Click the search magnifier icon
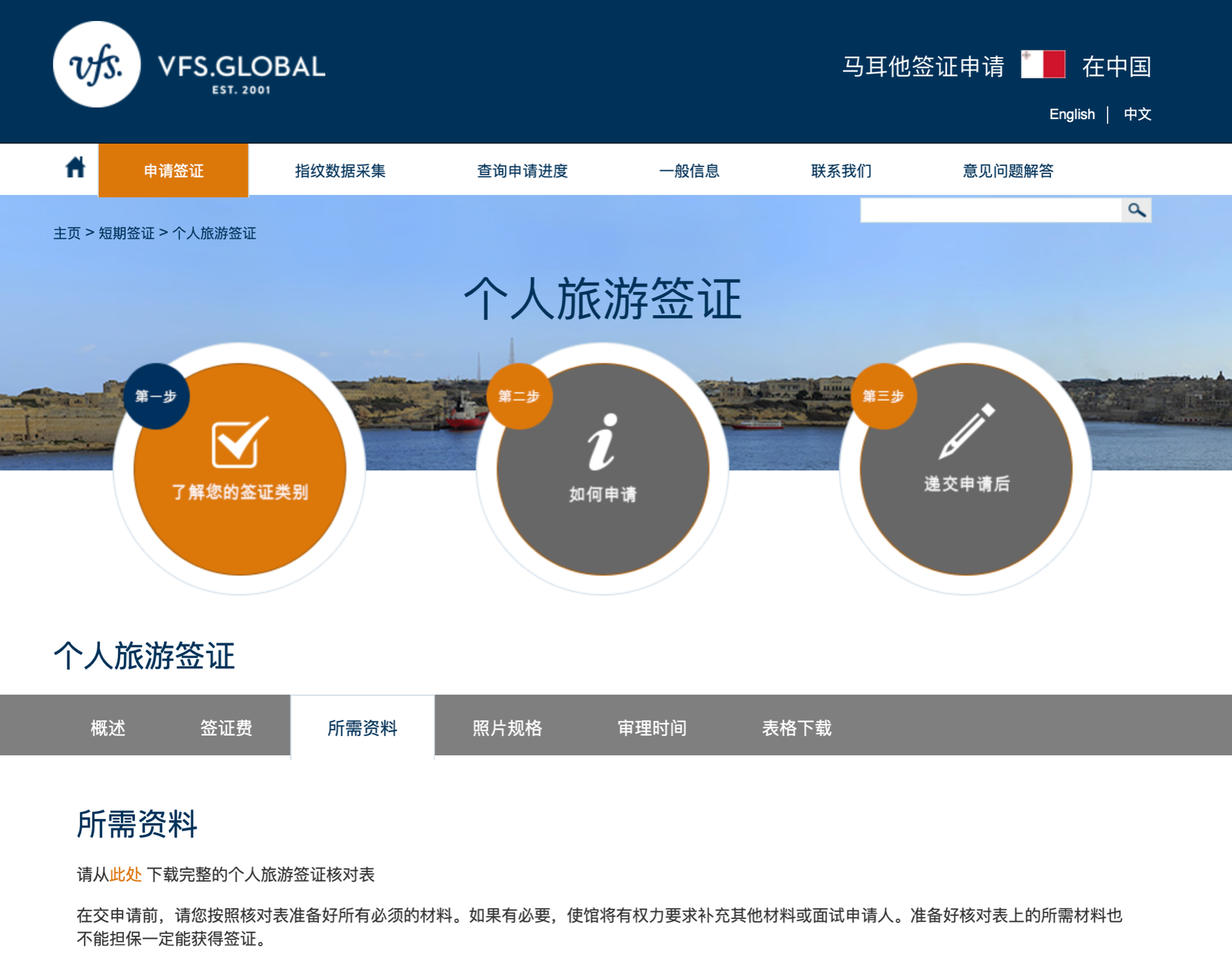Viewport: 1232px width, 955px height. (1136, 210)
